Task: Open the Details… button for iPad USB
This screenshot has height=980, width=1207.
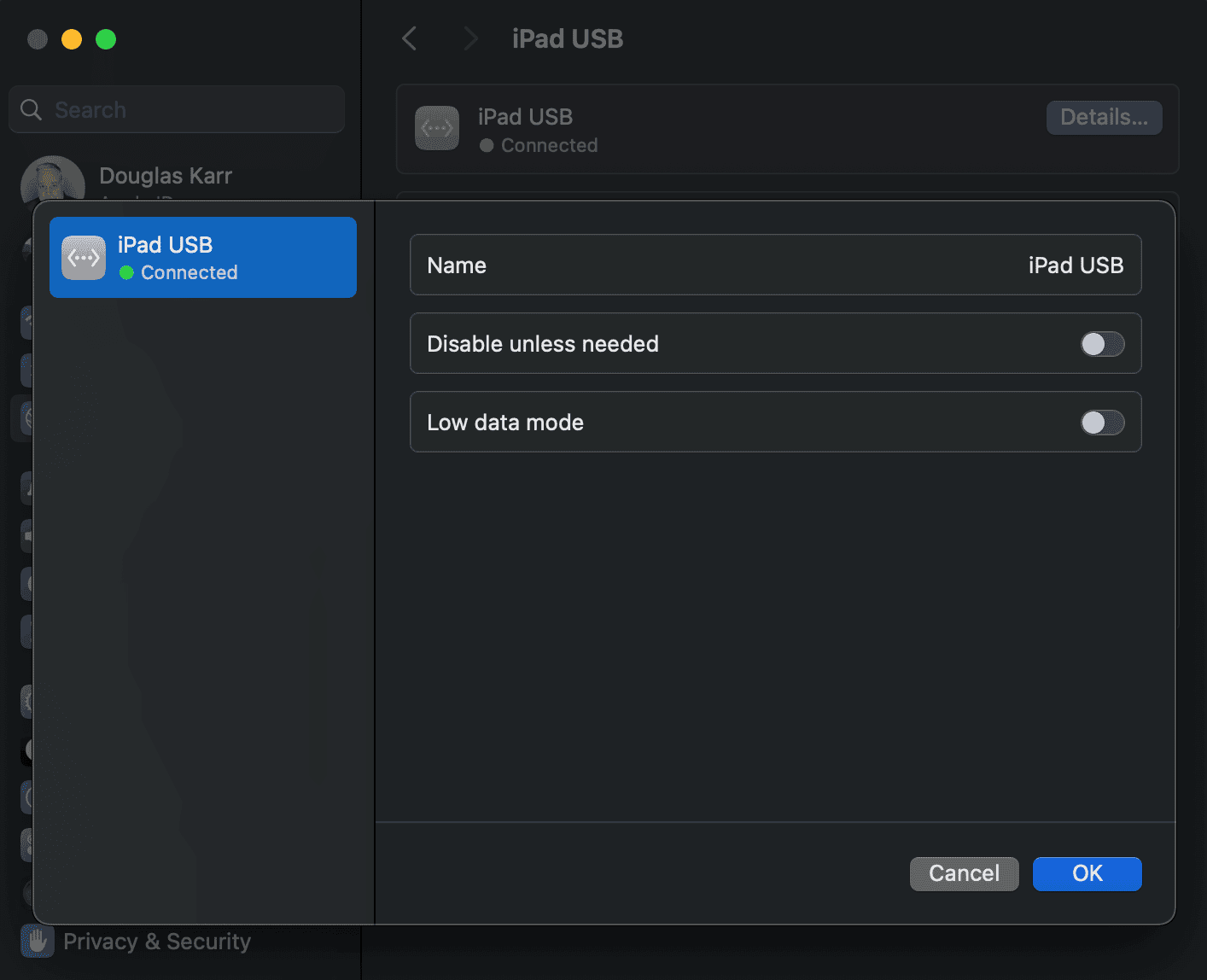Action: [x=1104, y=118]
